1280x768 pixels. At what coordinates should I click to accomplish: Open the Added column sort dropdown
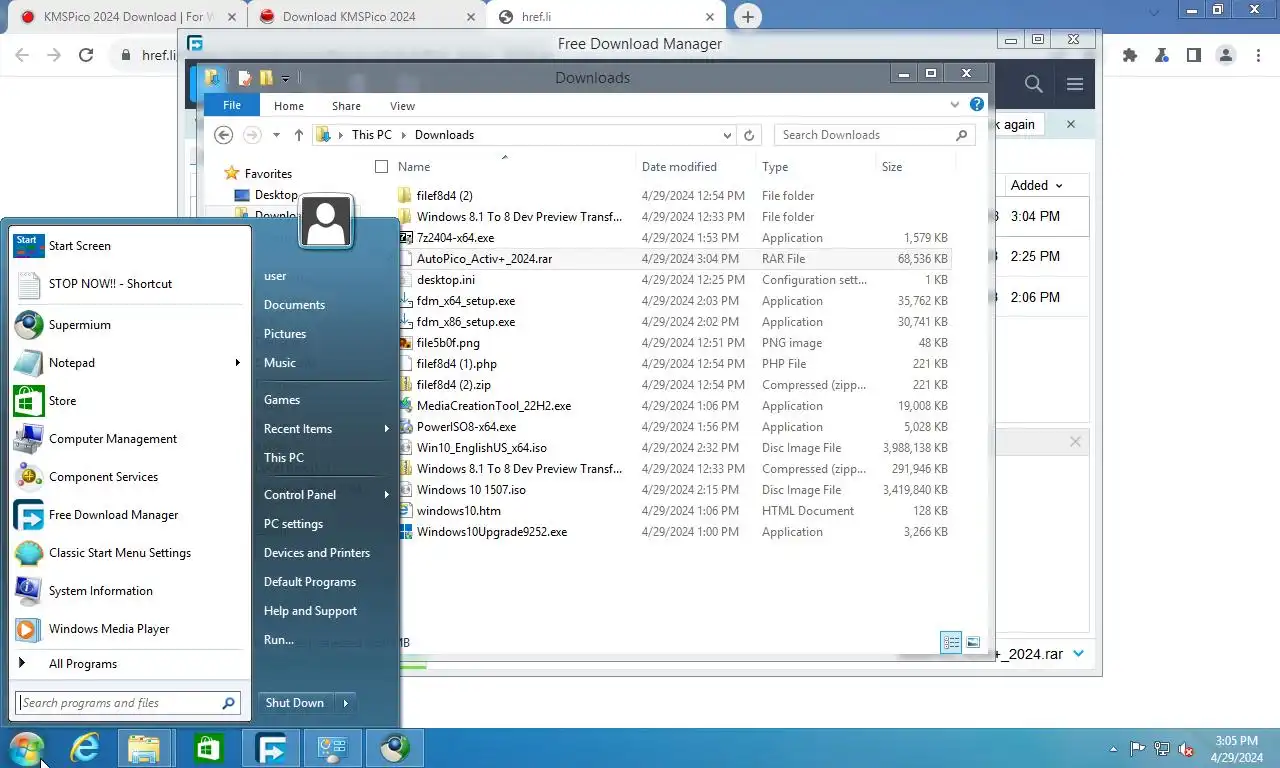tap(1059, 186)
